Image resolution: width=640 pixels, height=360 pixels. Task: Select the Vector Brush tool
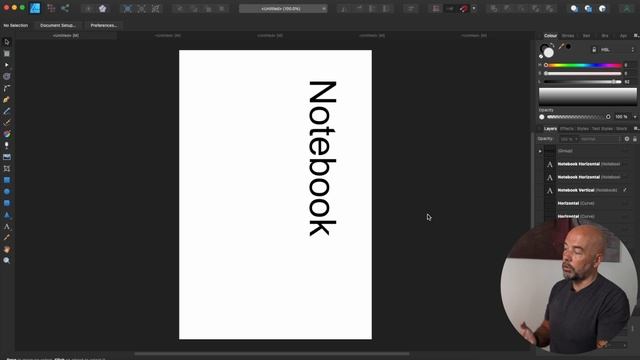click(x=7, y=122)
